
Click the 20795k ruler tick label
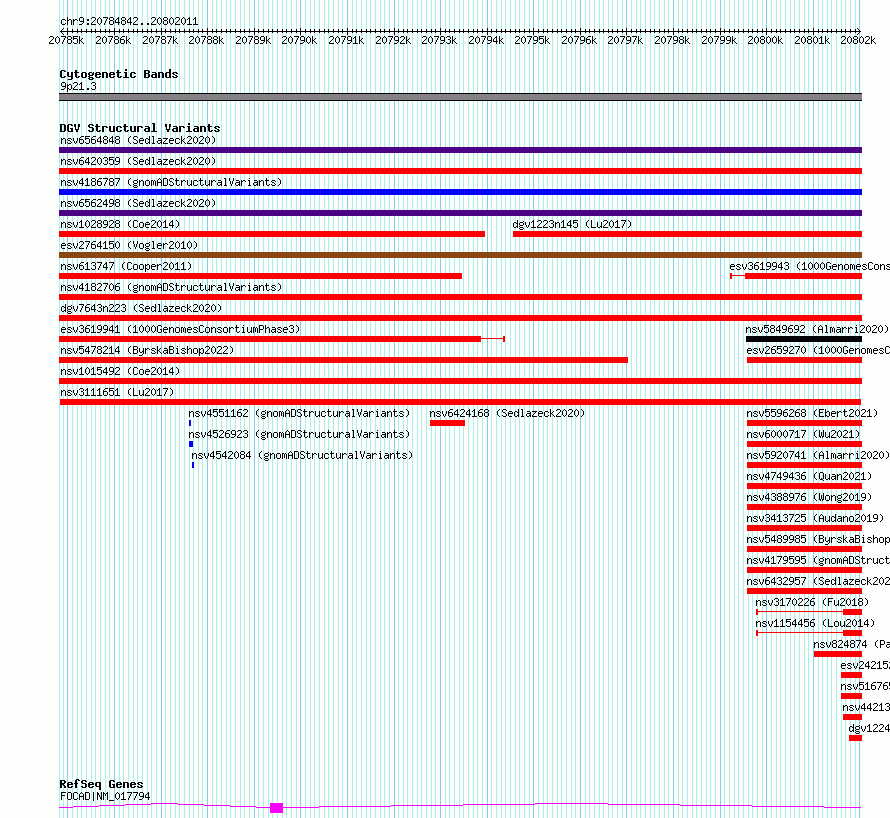(x=532, y=40)
